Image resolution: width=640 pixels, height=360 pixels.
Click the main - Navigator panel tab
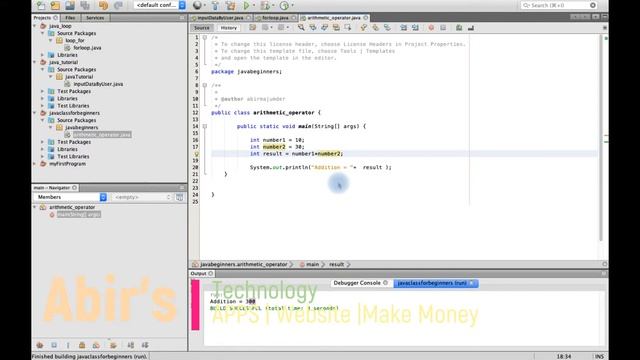point(55,188)
